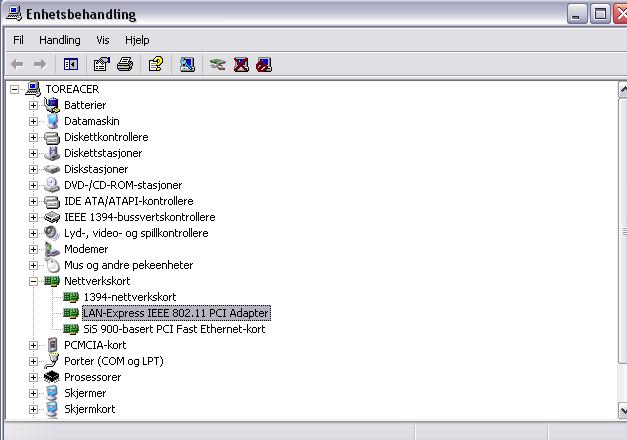Image resolution: width=627 pixels, height=440 pixels.
Task: Select the Diskettstasjoner label
Action: [103, 153]
